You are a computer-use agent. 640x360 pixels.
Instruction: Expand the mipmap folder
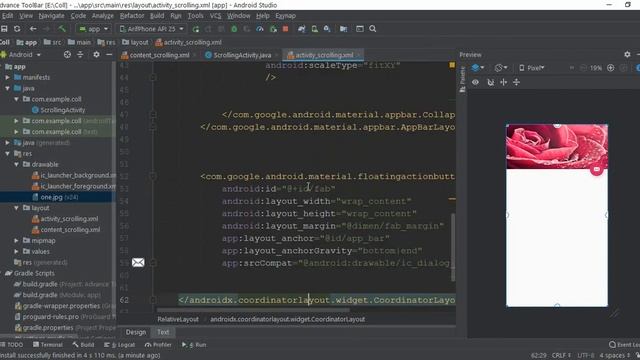pos(16,240)
